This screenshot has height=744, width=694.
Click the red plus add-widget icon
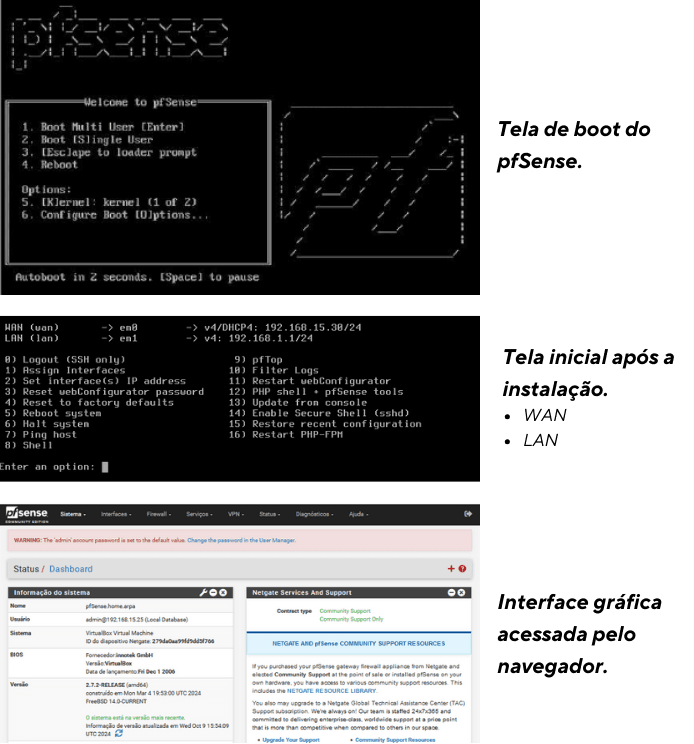451,568
